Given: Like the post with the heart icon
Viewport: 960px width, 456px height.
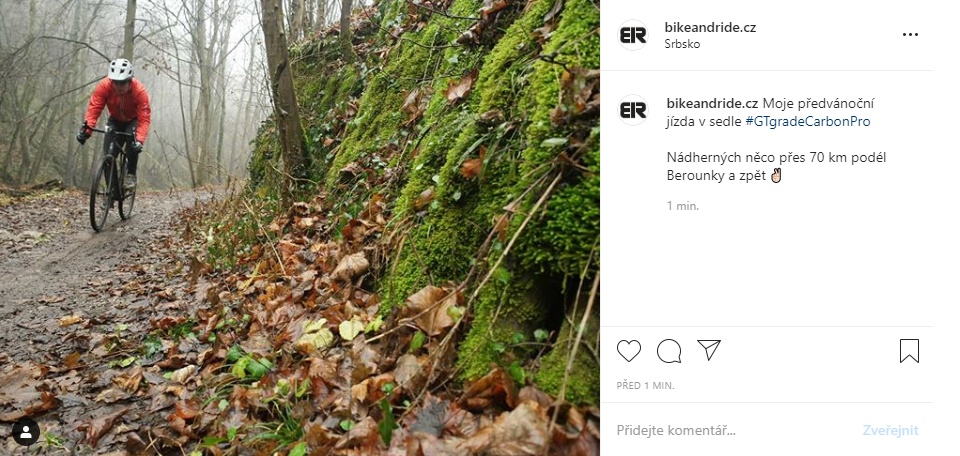Looking at the screenshot, I should click(x=629, y=351).
